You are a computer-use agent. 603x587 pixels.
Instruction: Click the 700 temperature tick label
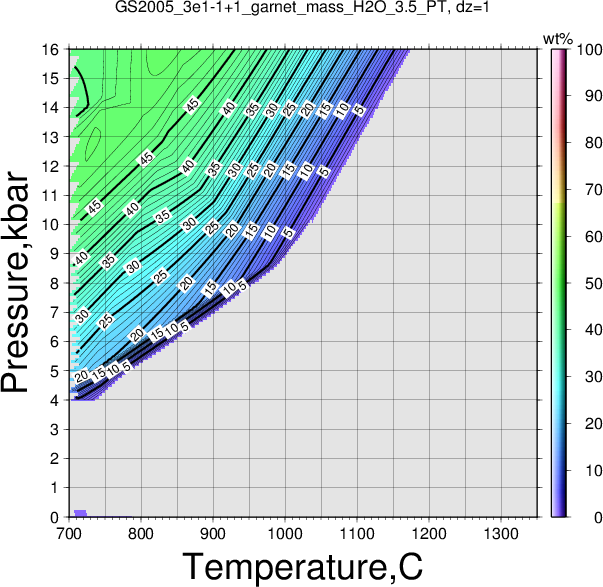coord(69,534)
